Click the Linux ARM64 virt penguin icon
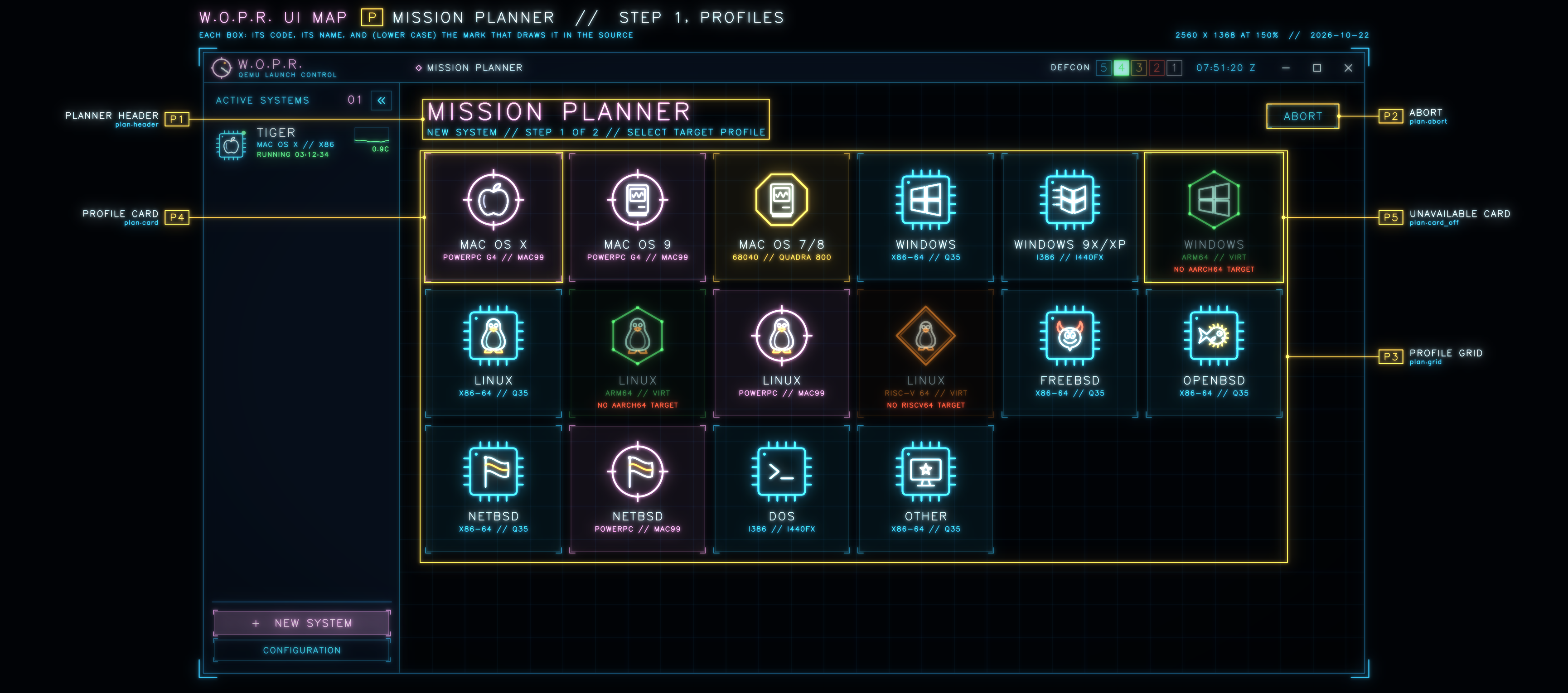1568x693 pixels. (x=637, y=335)
